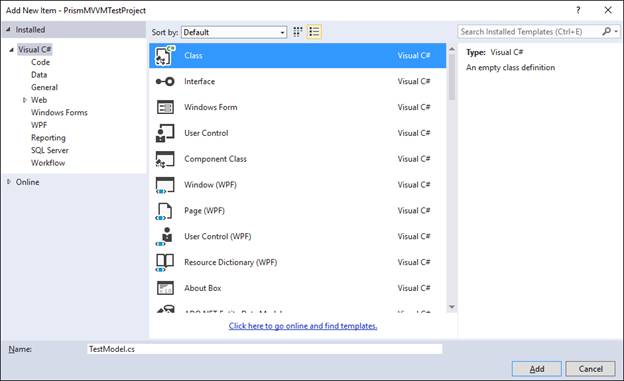The width and height of the screenshot is (624, 381).
Task: Click the 'Resource Dictionary (WPF)' name
Action: pos(230,262)
